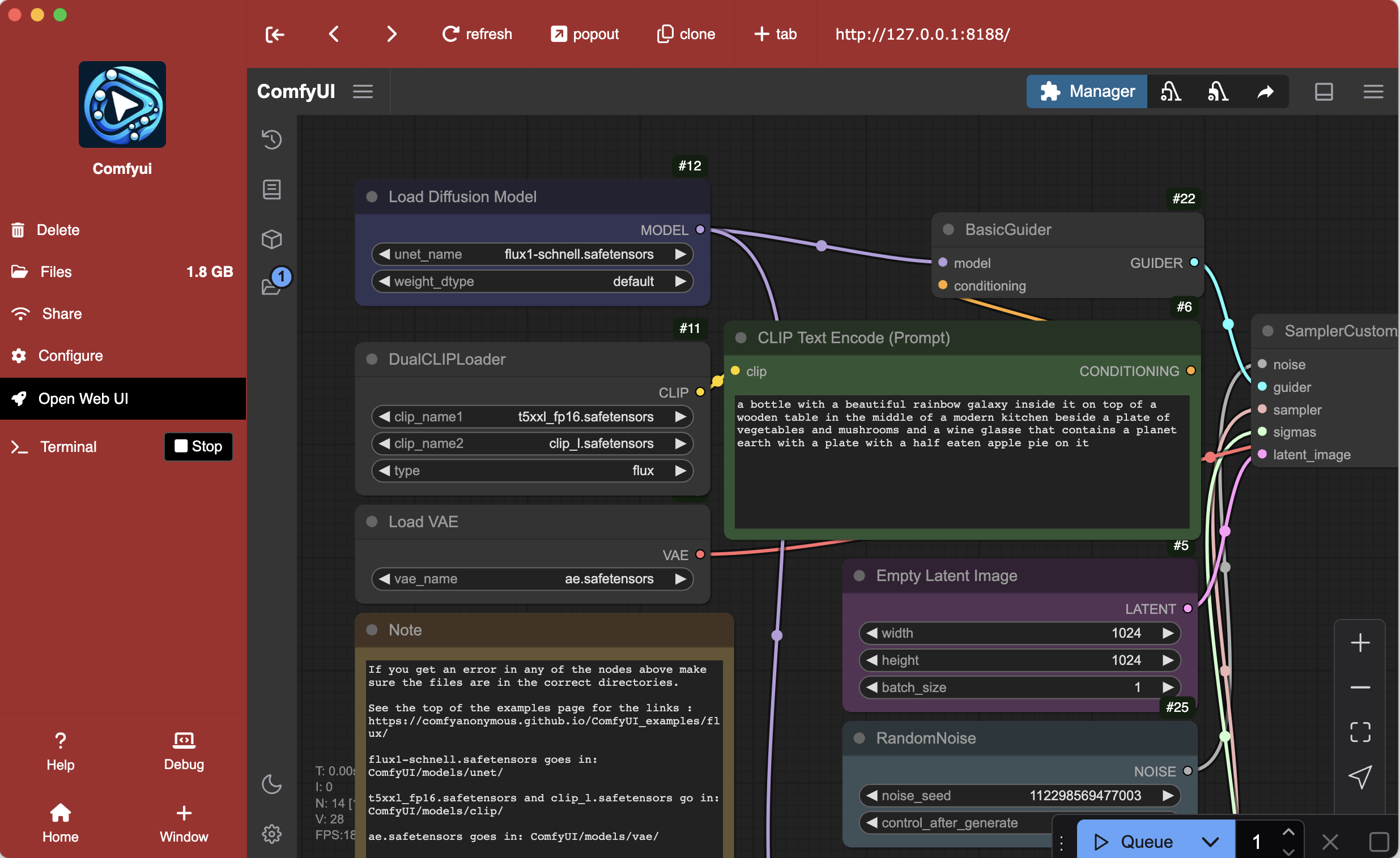This screenshot has height=858, width=1400.
Task: Toggle the bottom panel icon
Action: [1324, 92]
